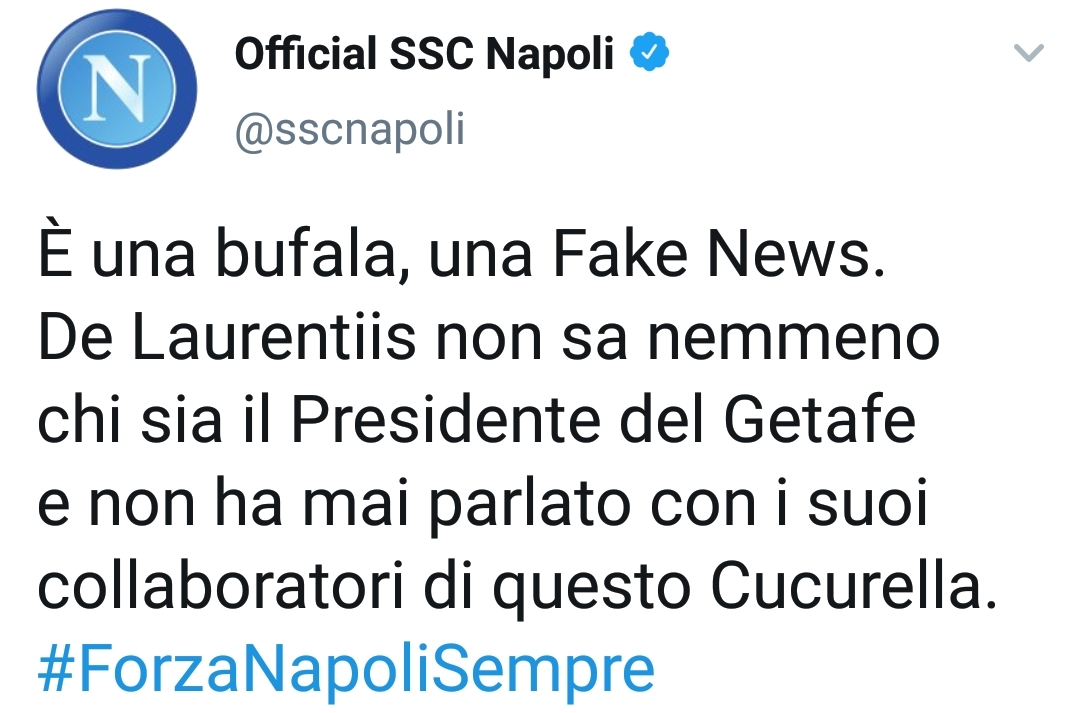Image resolution: width=1080 pixels, height=713 pixels.
Task: Open the SSC Napoli profile avatar
Action: pyautogui.click(x=118, y=89)
